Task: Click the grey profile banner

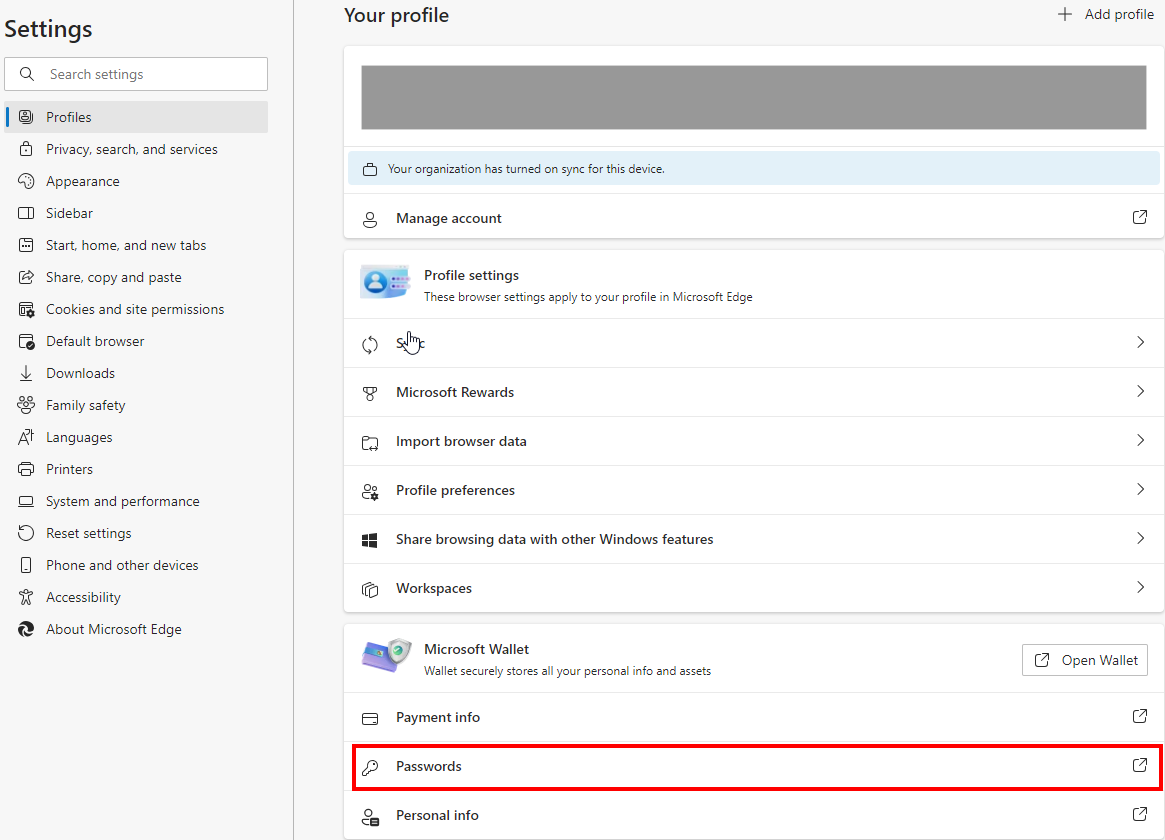Action: (x=753, y=97)
